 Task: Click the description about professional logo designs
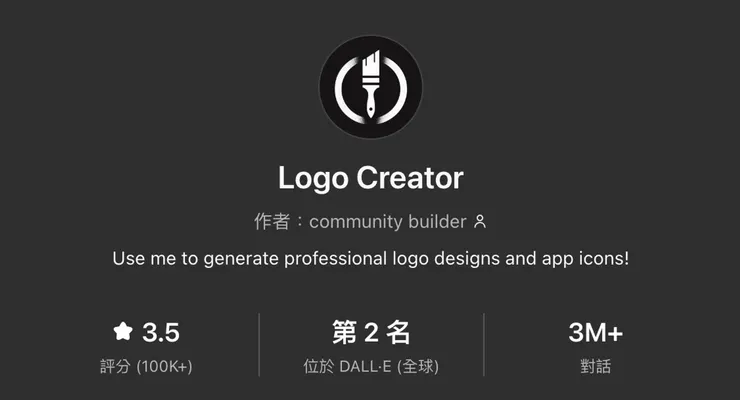point(370,258)
